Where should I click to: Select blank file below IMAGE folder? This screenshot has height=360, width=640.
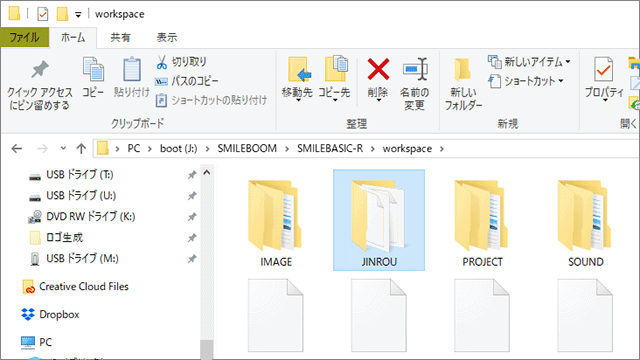[276, 315]
